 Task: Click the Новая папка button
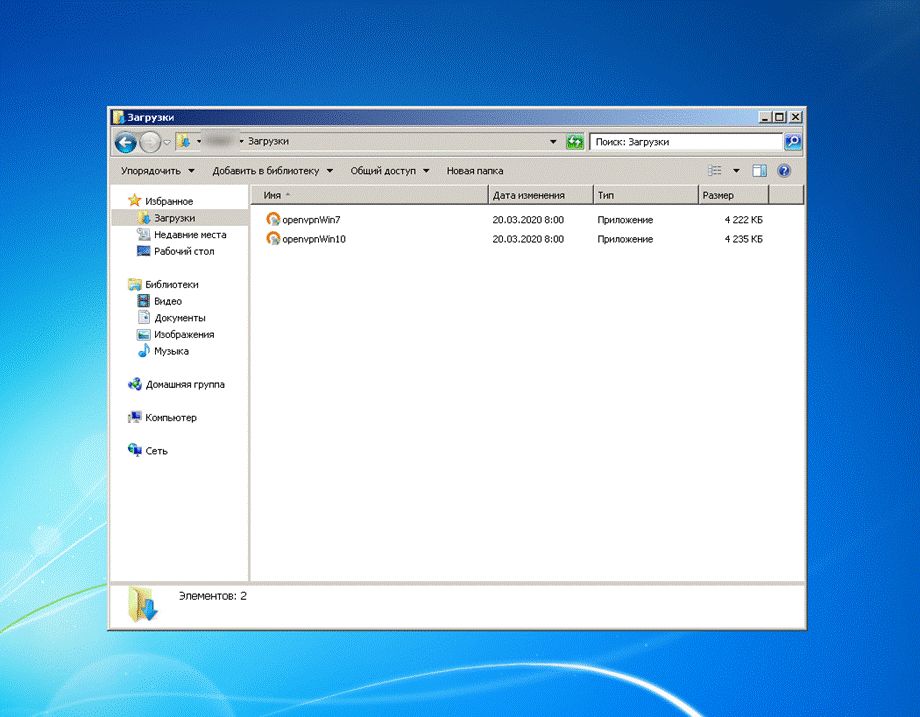click(x=475, y=171)
